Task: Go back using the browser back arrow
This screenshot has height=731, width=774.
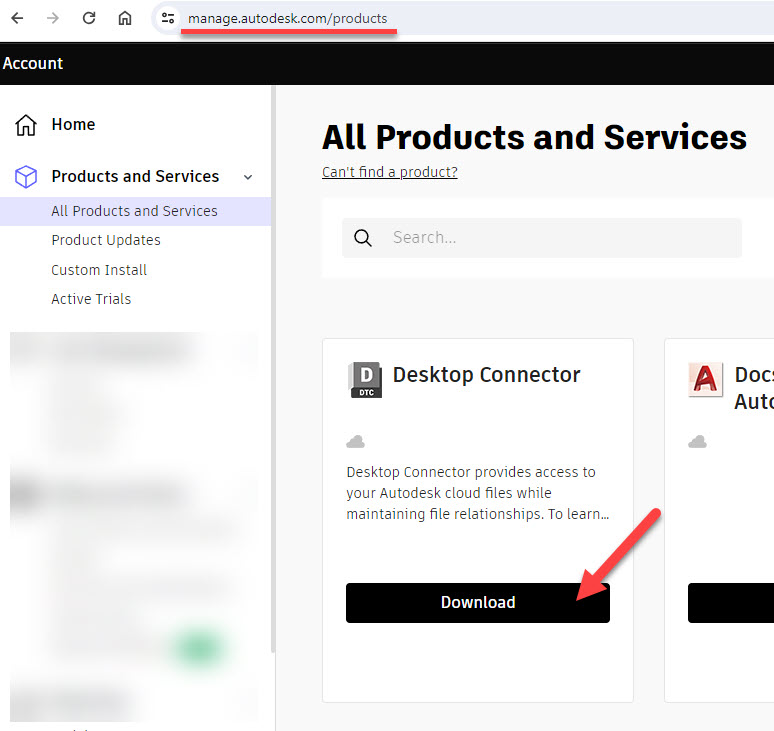Action: point(17,18)
